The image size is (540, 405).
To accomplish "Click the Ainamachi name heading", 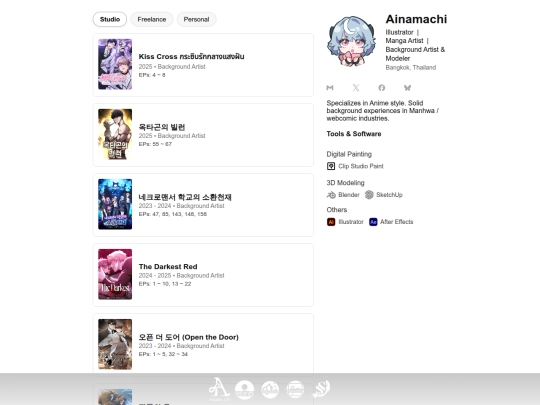I will point(416,19).
